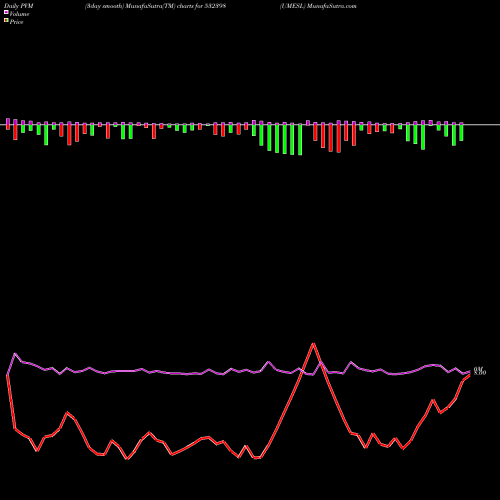Click the Price legend color swatch

[x=6, y=21]
